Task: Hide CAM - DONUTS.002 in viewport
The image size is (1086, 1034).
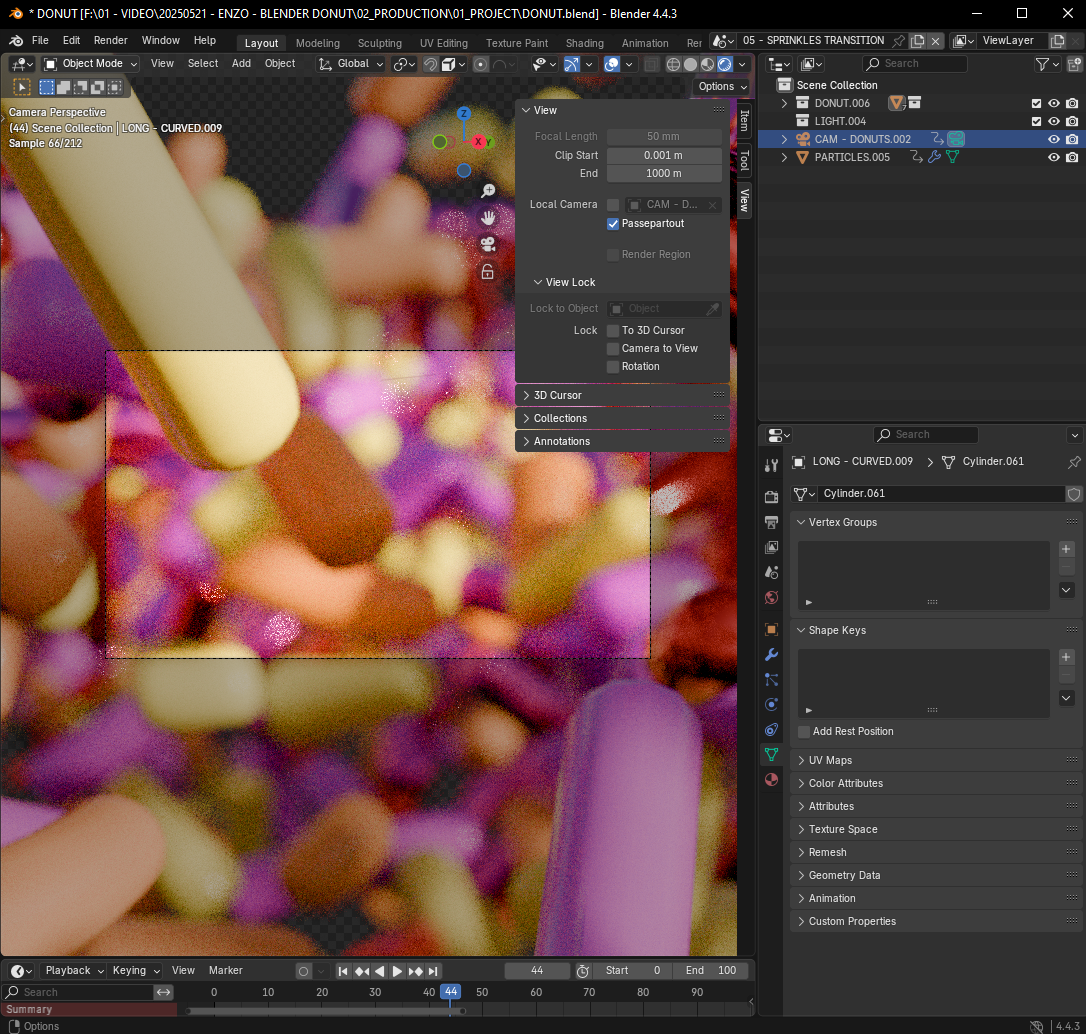Action: pos(1055,139)
